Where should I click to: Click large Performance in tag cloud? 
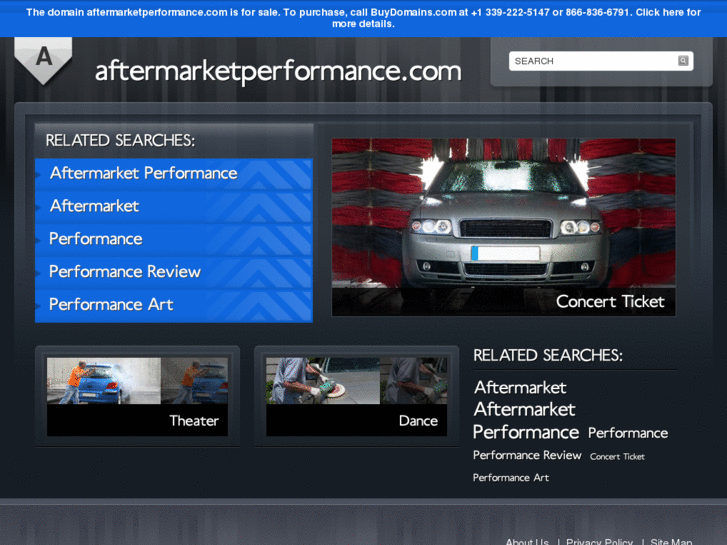click(526, 432)
